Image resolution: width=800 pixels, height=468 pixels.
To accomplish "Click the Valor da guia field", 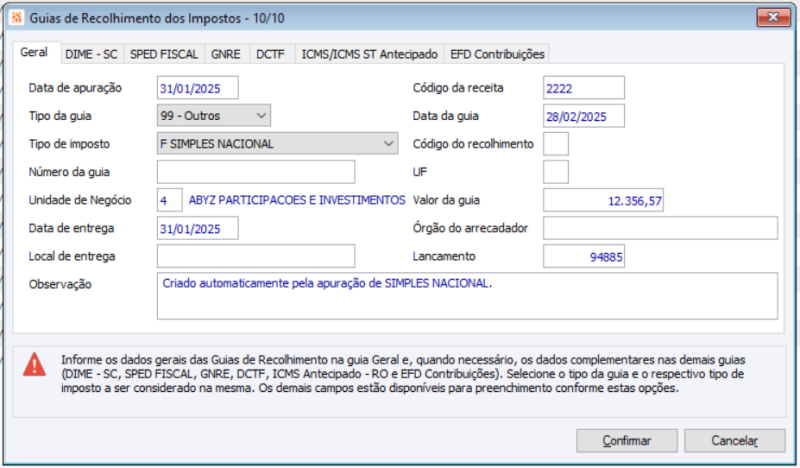I will (603, 200).
